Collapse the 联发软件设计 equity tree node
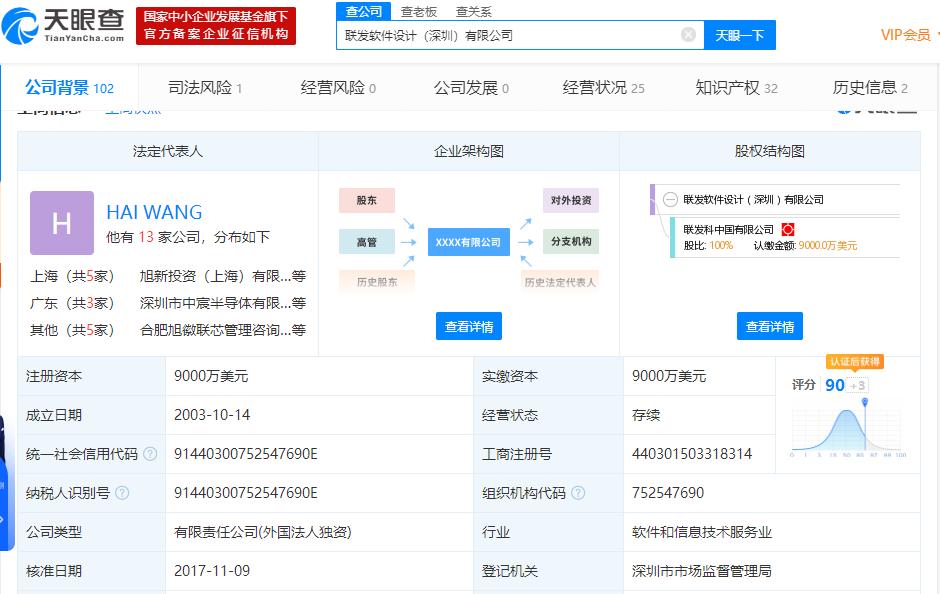Viewport: 940px width, 594px height. [x=670, y=200]
